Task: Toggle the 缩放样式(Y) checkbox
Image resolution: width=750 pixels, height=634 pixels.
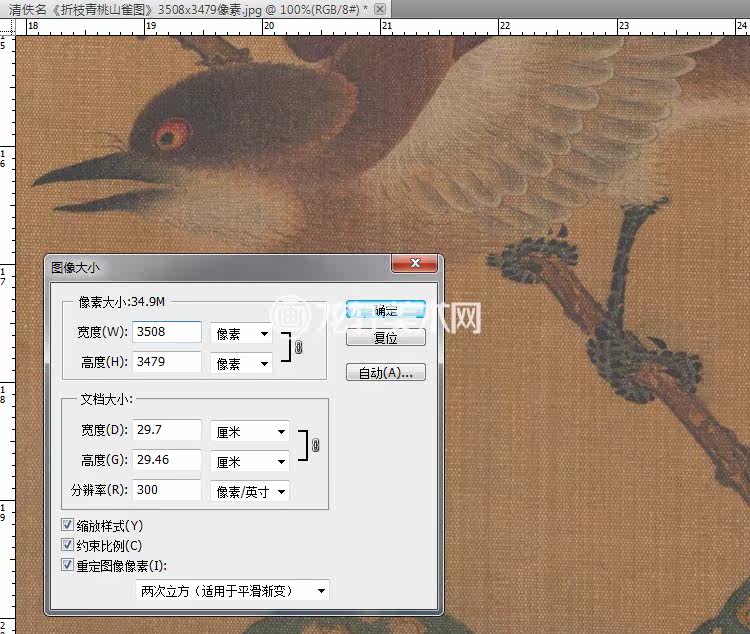Action: (x=67, y=524)
